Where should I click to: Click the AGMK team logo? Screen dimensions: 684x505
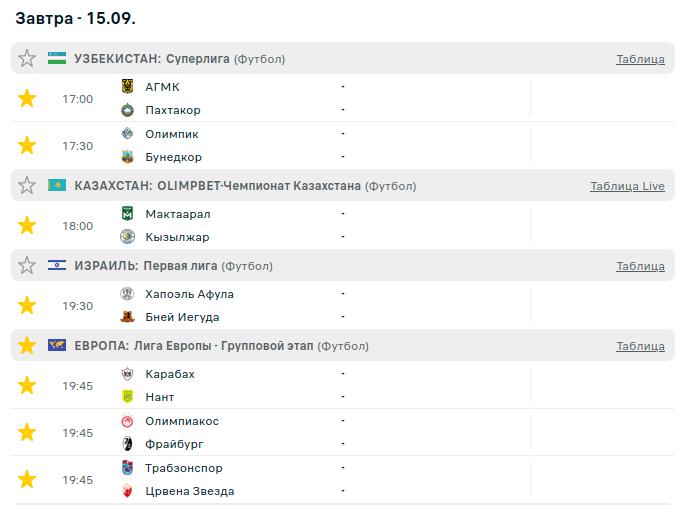pyautogui.click(x=127, y=87)
